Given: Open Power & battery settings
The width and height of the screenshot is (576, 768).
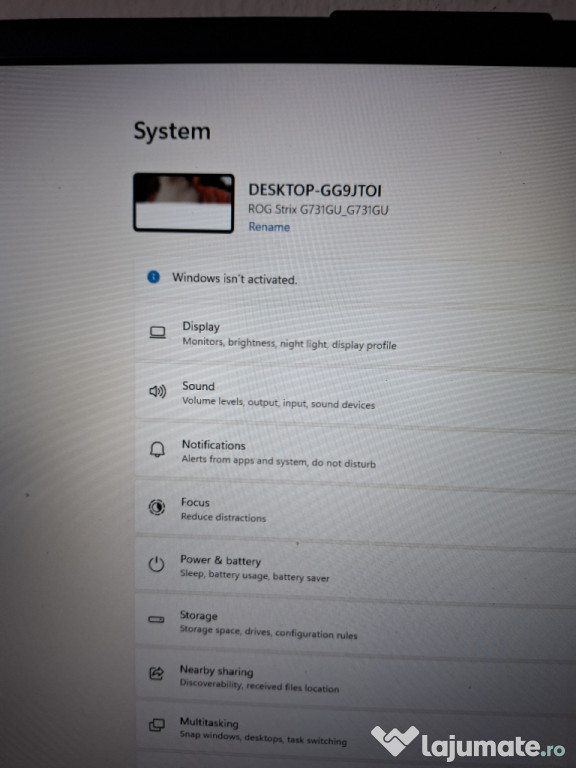Looking at the screenshot, I should point(355,567).
